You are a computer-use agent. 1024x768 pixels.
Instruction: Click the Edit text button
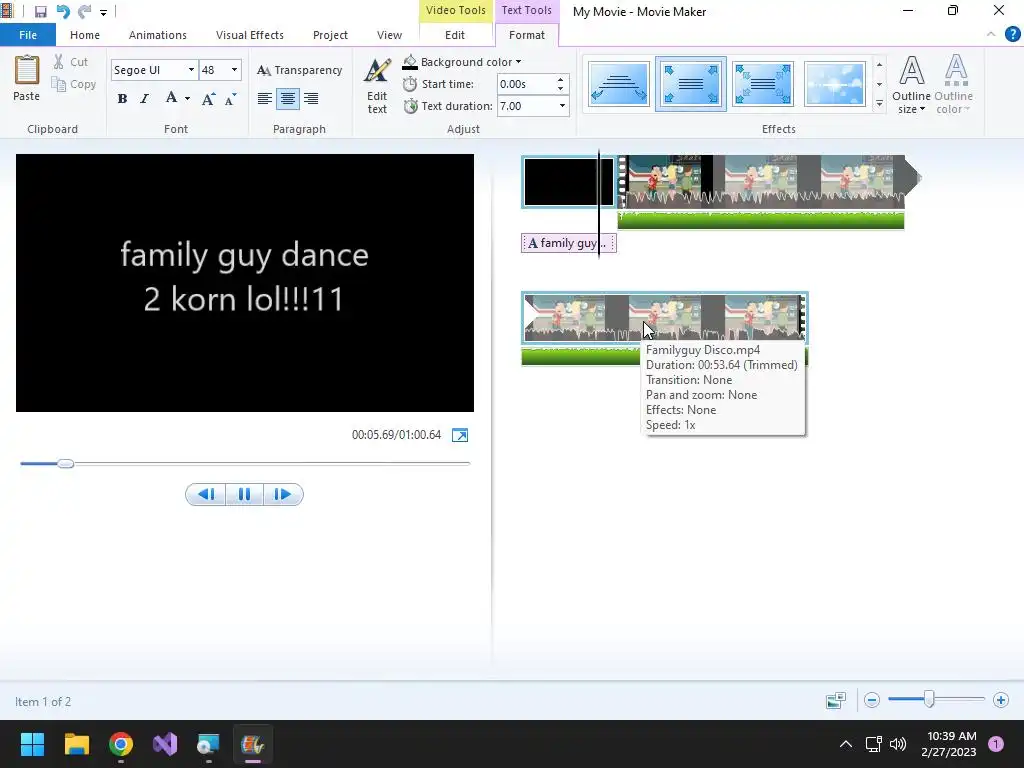click(x=377, y=86)
